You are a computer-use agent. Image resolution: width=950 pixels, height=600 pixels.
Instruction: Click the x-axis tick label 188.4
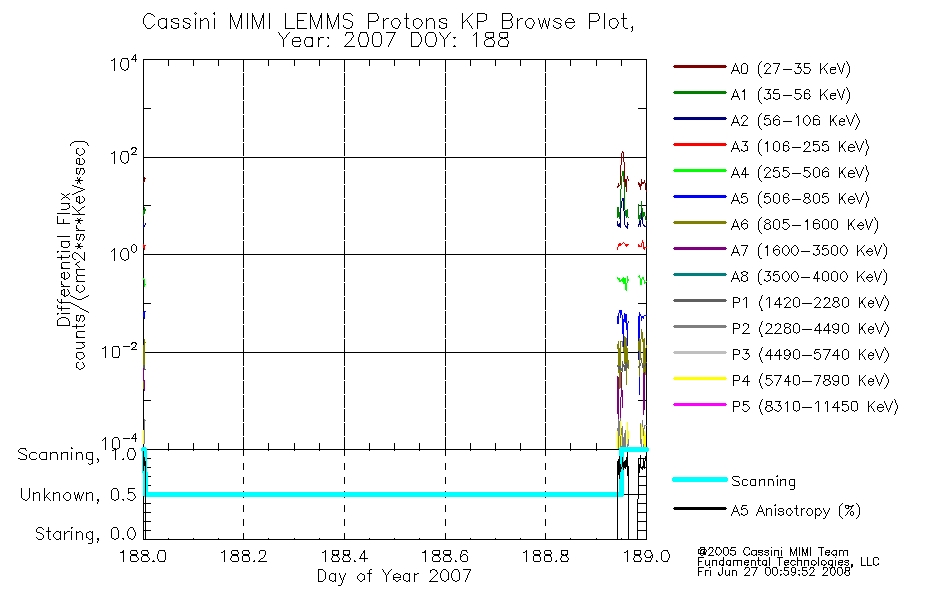click(344, 556)
